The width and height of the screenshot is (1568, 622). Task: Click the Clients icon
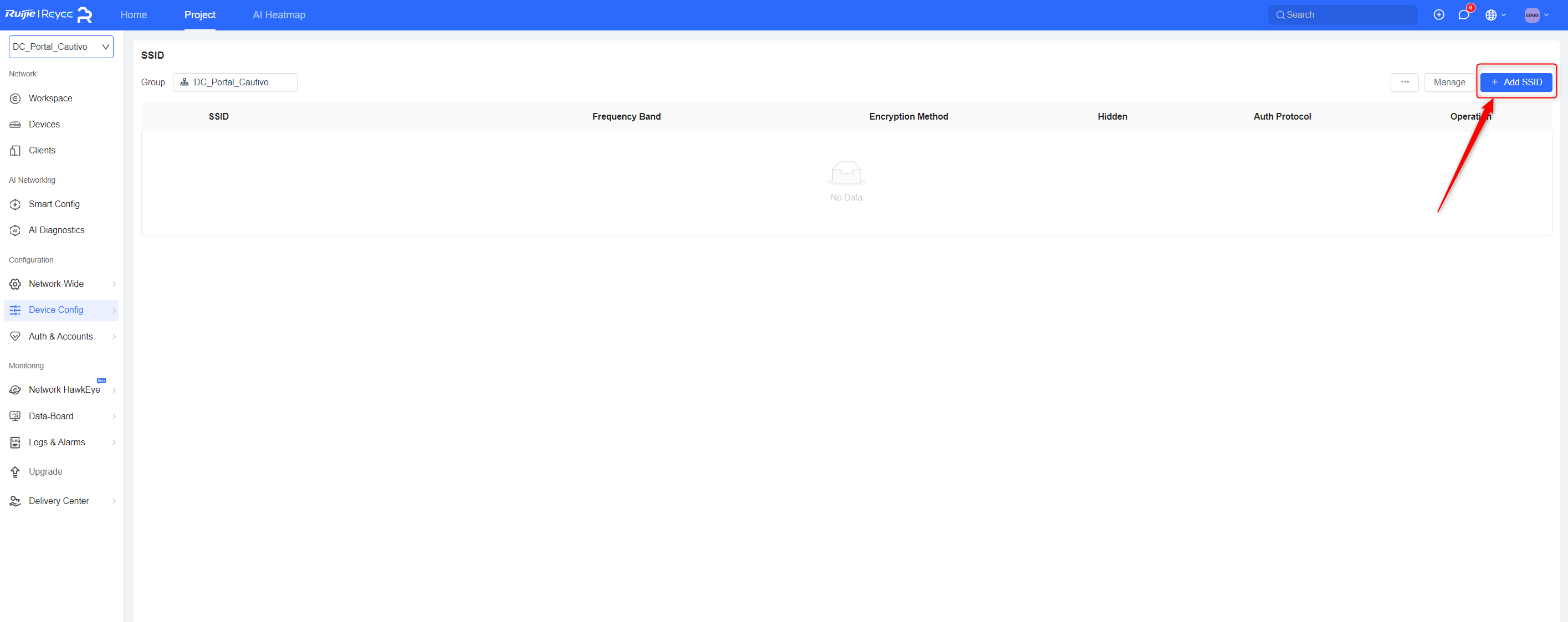point(15,151)
